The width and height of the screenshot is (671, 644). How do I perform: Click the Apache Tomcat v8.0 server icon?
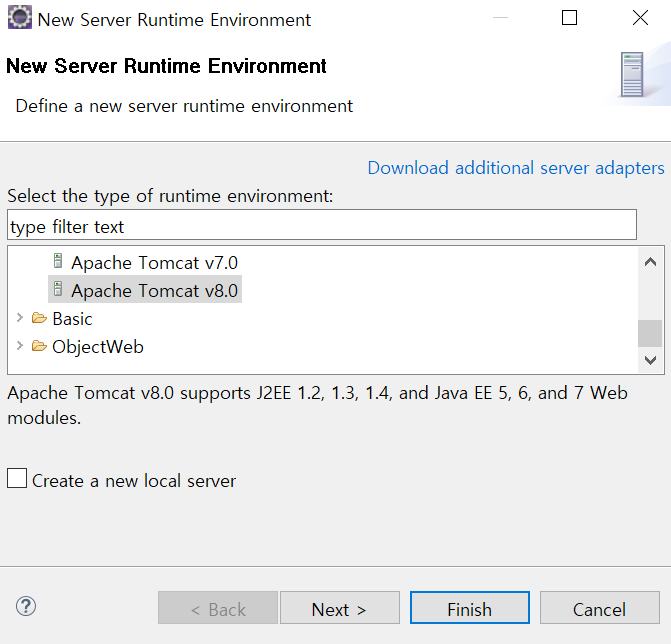(58, 289)
